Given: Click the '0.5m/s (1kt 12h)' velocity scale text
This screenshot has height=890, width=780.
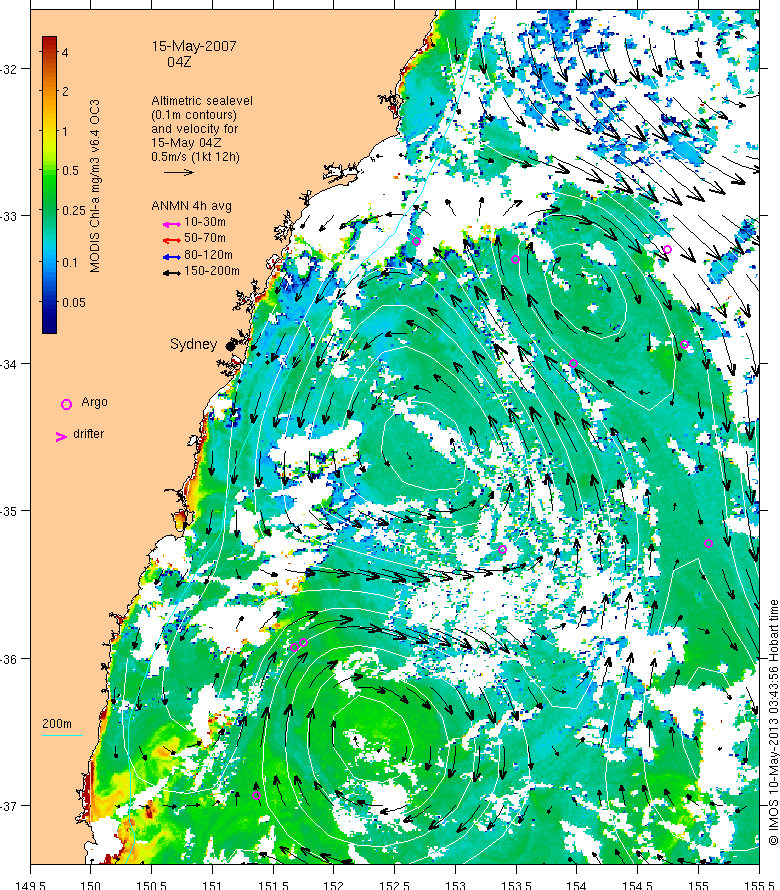Looking at the screenshot, I should [195, 157].
